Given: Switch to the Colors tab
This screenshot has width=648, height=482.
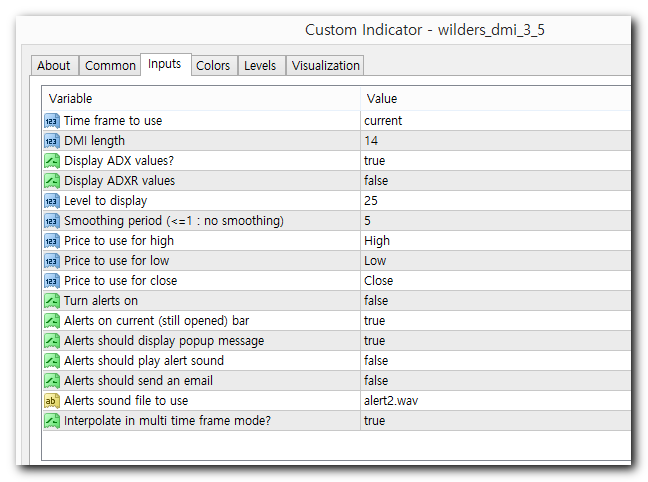Looking at the screenshot, I should (x=213, y=66).
